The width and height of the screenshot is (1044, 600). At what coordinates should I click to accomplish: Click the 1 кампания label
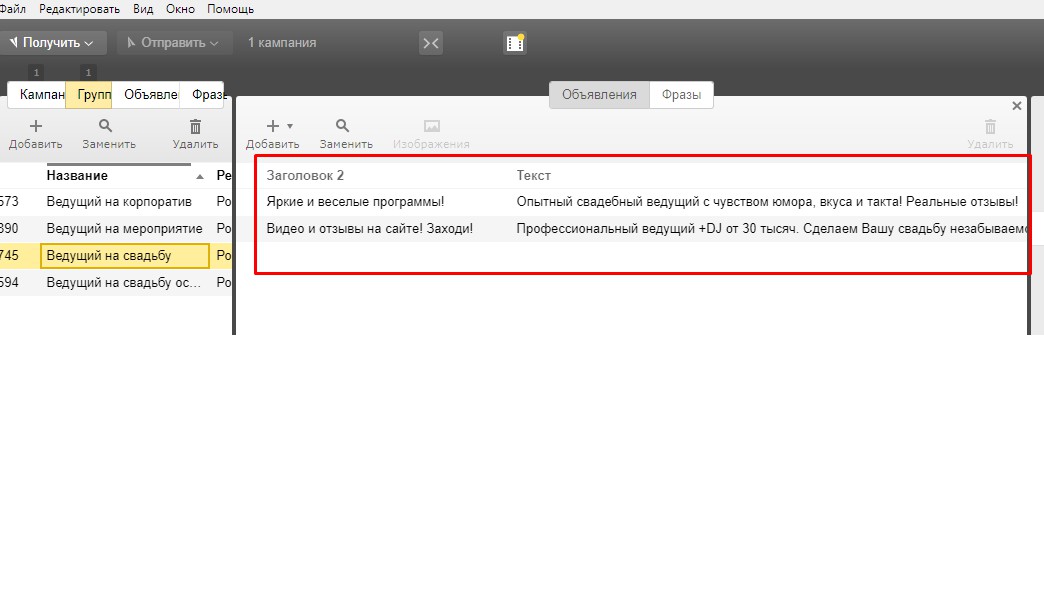(x=282, y=43)
